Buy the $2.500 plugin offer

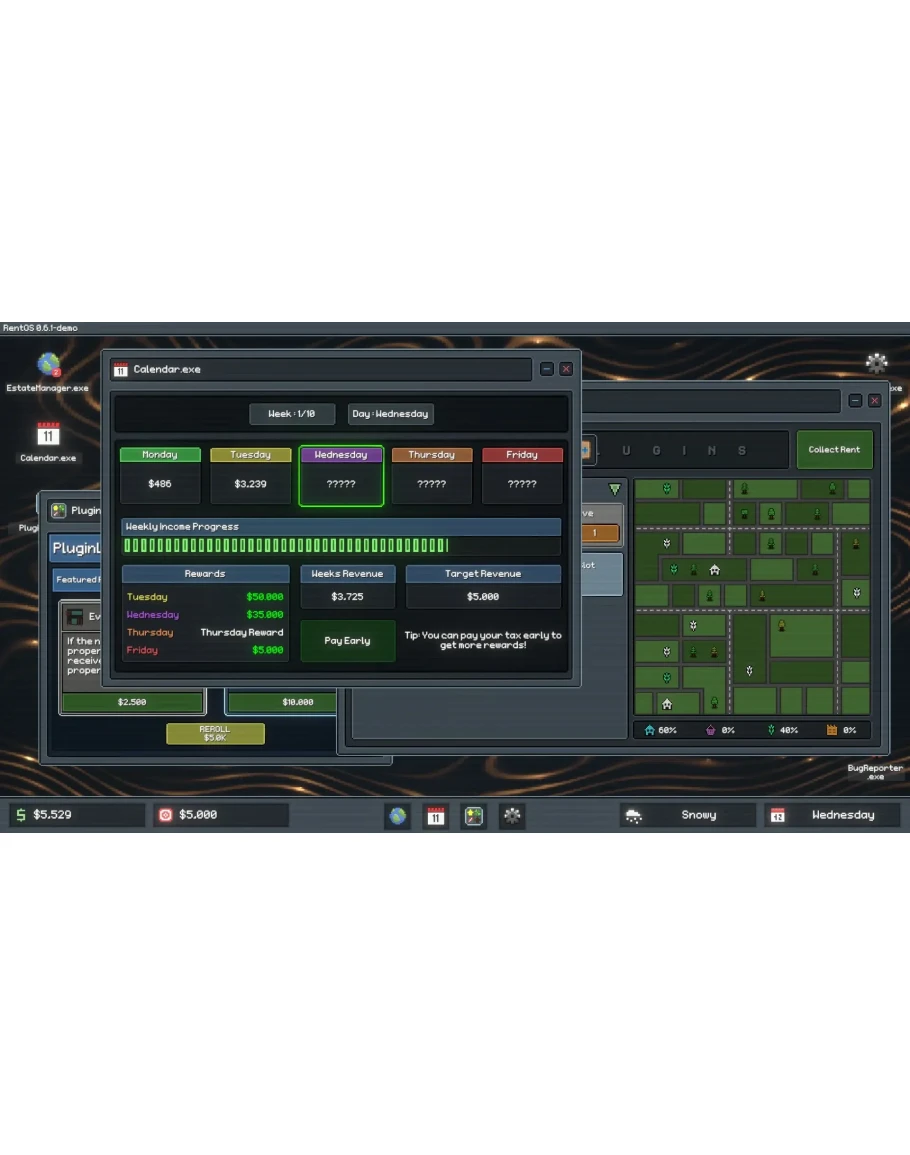132,702
